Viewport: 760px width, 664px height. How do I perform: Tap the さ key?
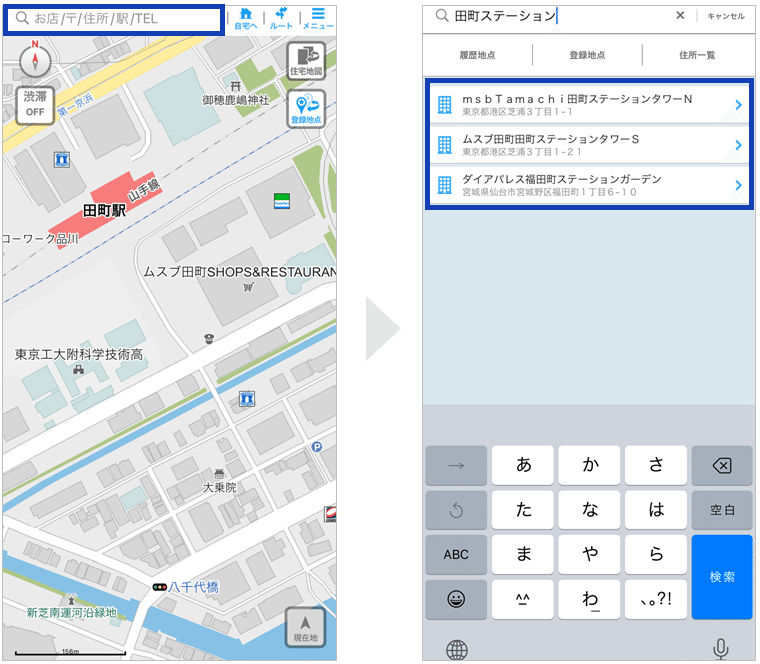pyautogui.click(x=656, y=465)
